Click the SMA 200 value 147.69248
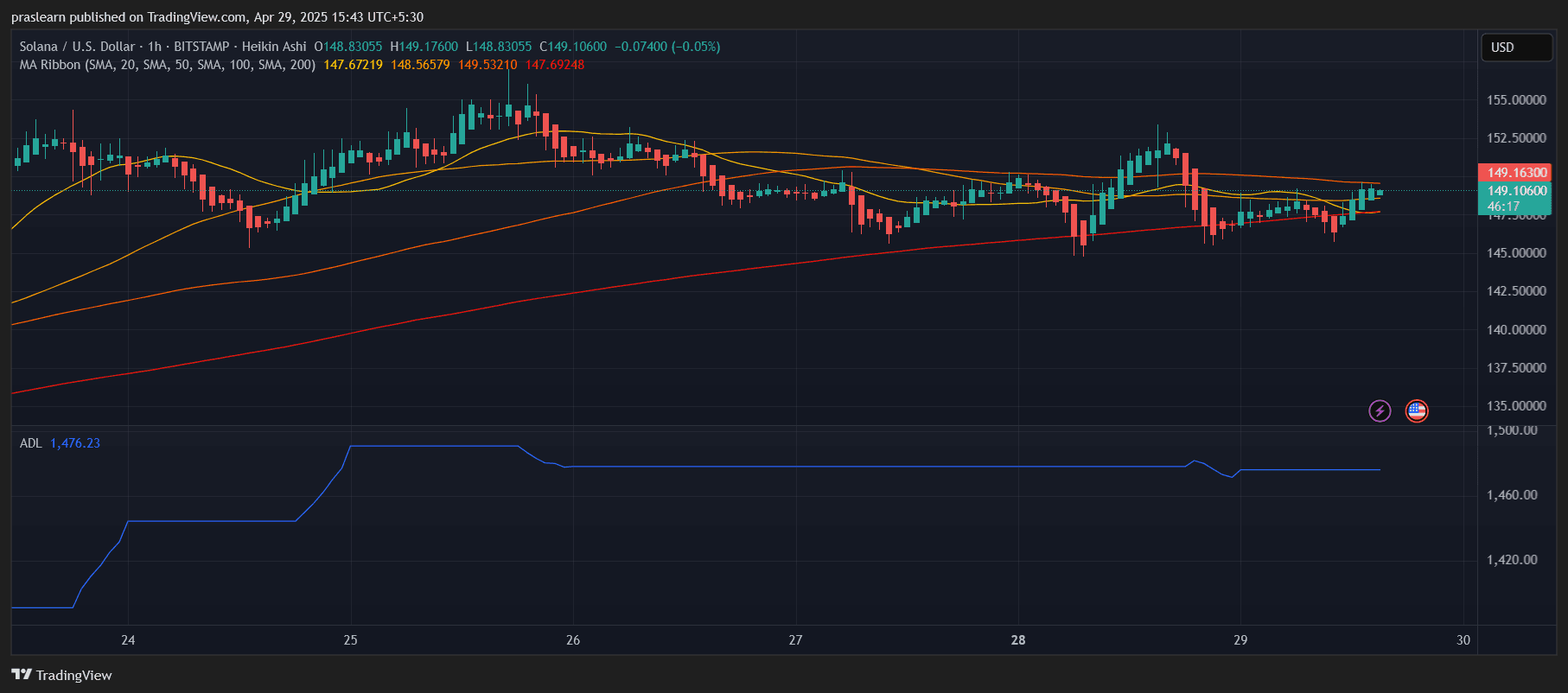 [x=555, y=65]
